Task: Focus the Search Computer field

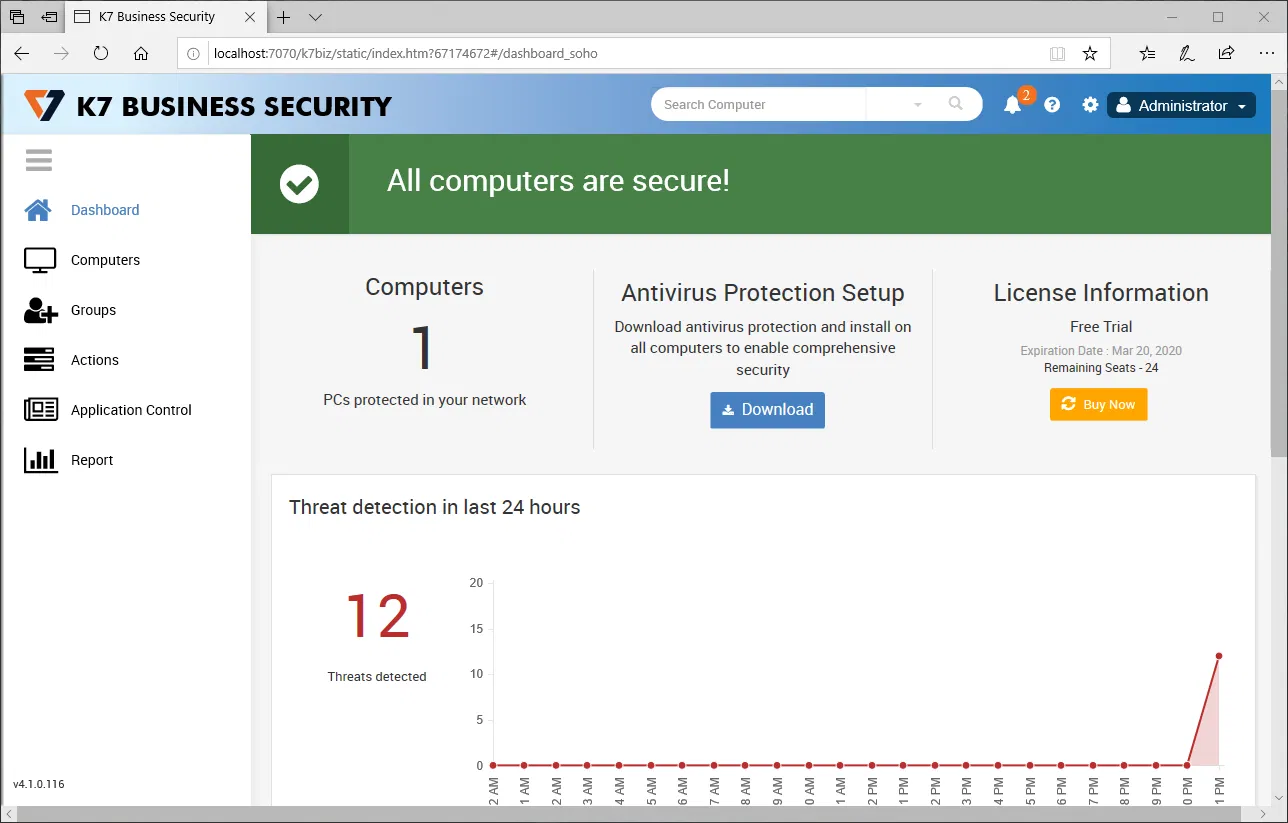Action: pos(760,105)
